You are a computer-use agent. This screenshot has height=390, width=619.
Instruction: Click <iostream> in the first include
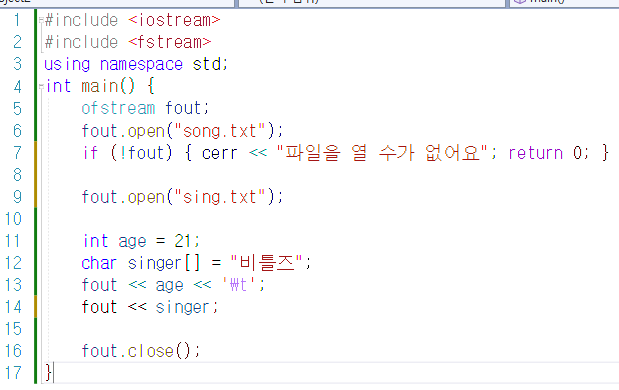[174, 20]
